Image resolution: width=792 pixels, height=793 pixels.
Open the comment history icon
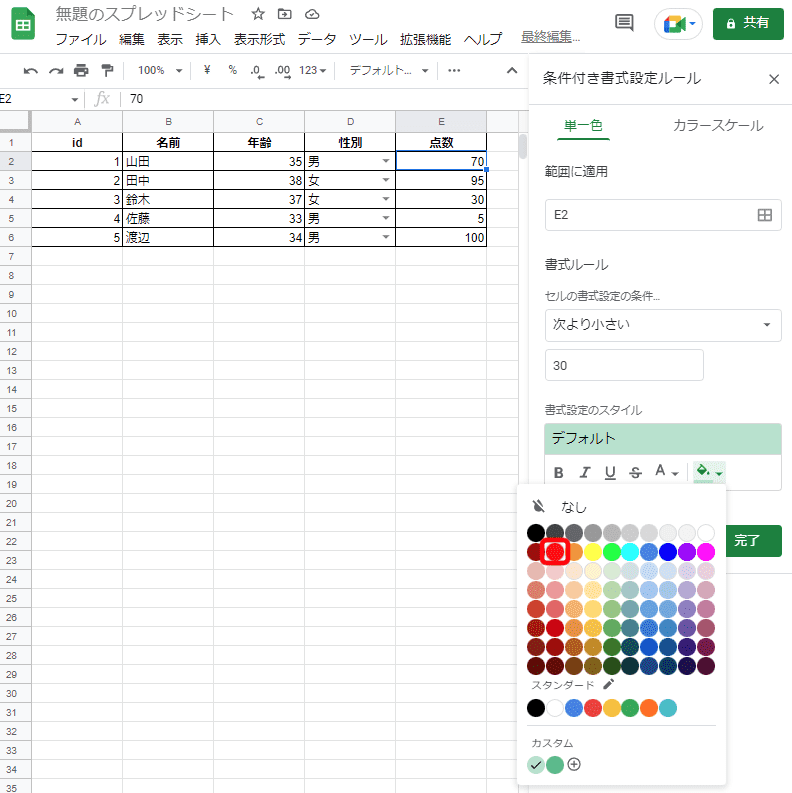[x=624, y=23]
